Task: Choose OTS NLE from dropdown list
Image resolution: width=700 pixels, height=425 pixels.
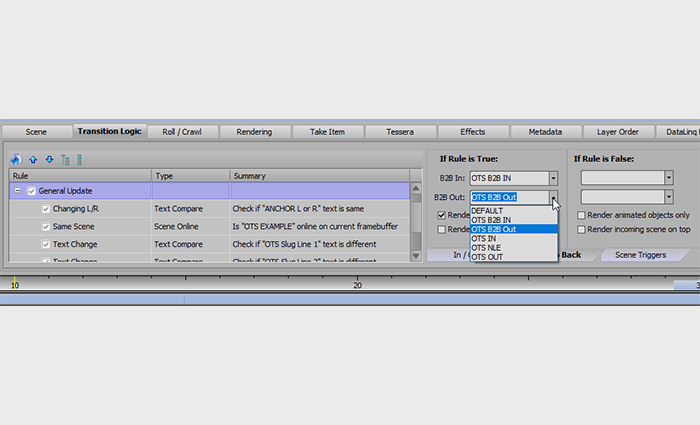Action: pyautogui.click(x=487, y=247)
